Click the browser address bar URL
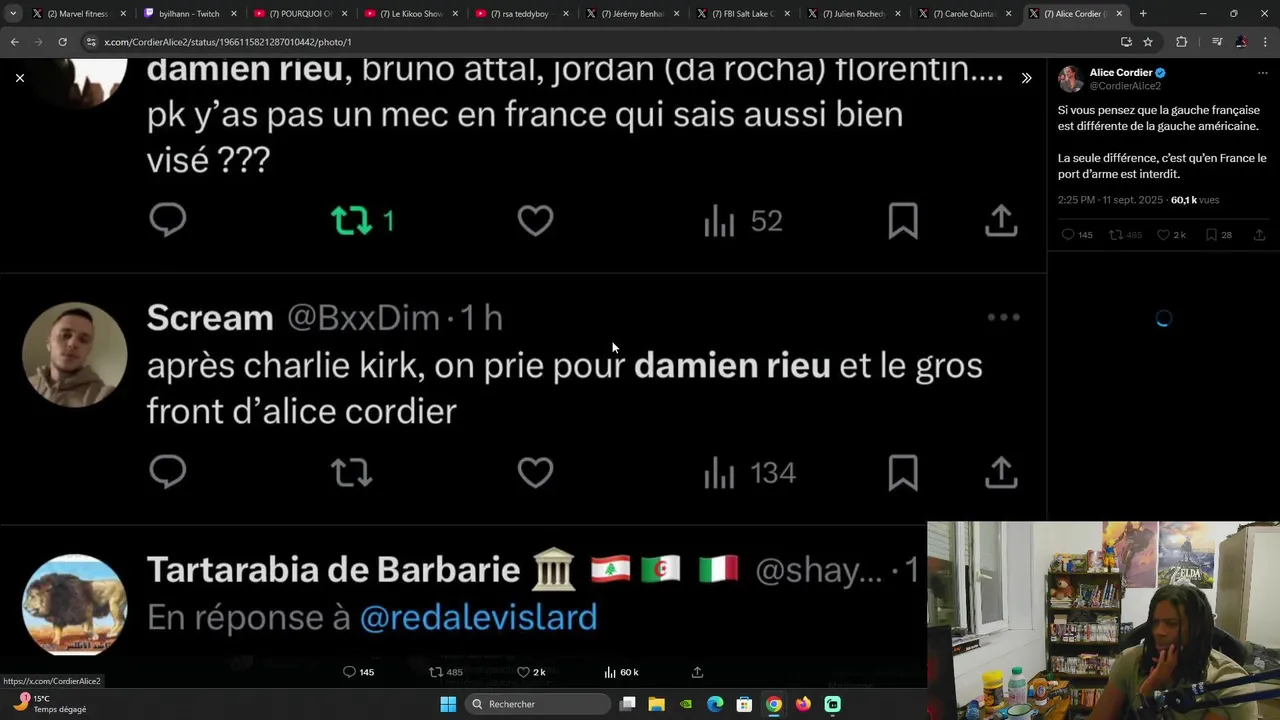The height and width of the screenshot is (720, 1280). [x=228, y=42]
